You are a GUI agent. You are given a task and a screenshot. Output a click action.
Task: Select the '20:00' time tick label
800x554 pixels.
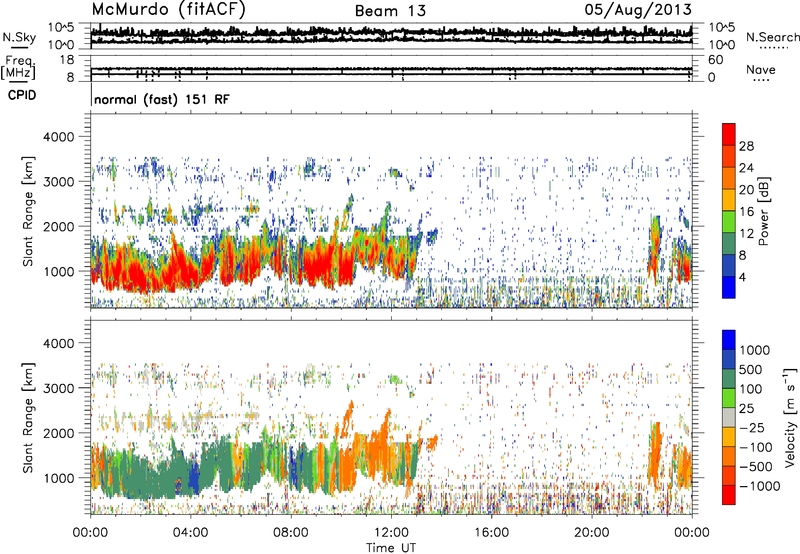[x=591, y=533]
